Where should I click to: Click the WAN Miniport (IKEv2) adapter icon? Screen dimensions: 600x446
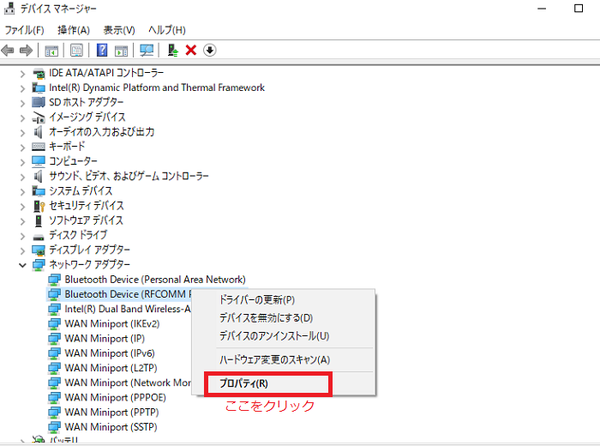click(54, 324)
